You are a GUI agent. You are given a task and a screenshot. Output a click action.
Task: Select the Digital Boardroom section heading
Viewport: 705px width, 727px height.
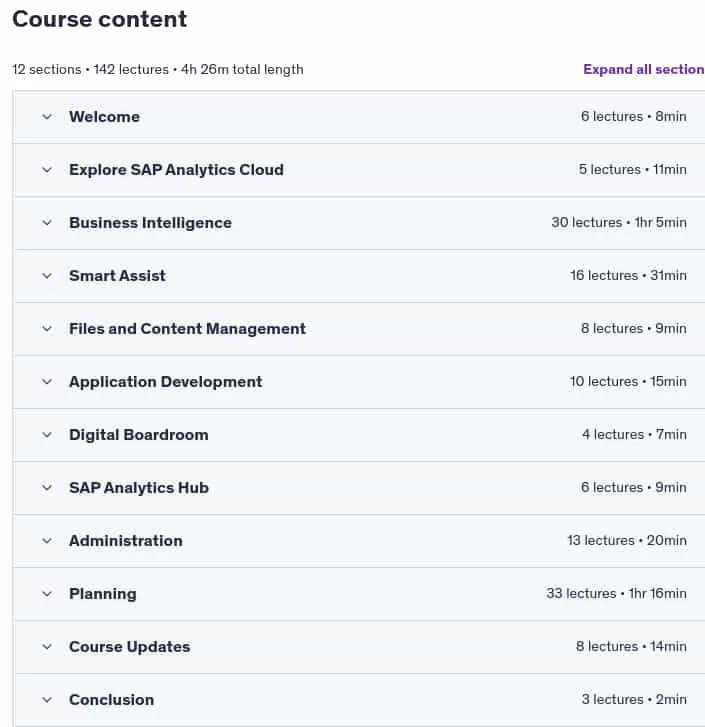click(x=139, y=435)
